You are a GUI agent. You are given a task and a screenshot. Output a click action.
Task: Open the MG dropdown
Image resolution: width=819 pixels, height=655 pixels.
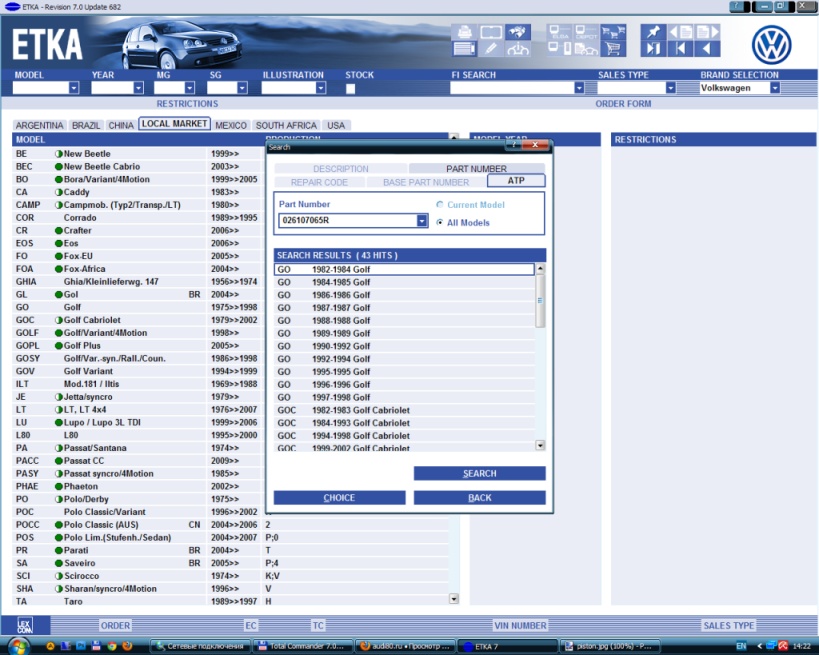pos(190,88)
